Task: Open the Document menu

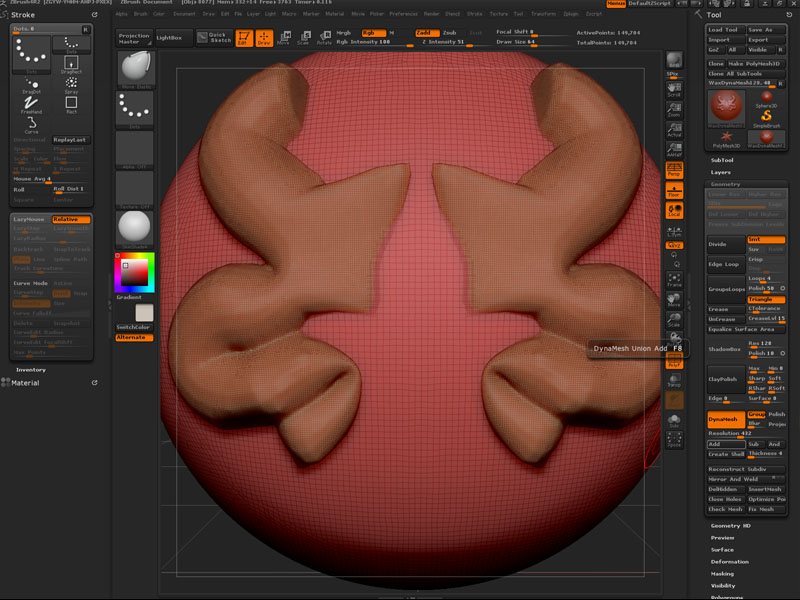Action: [x=184, y=14]
